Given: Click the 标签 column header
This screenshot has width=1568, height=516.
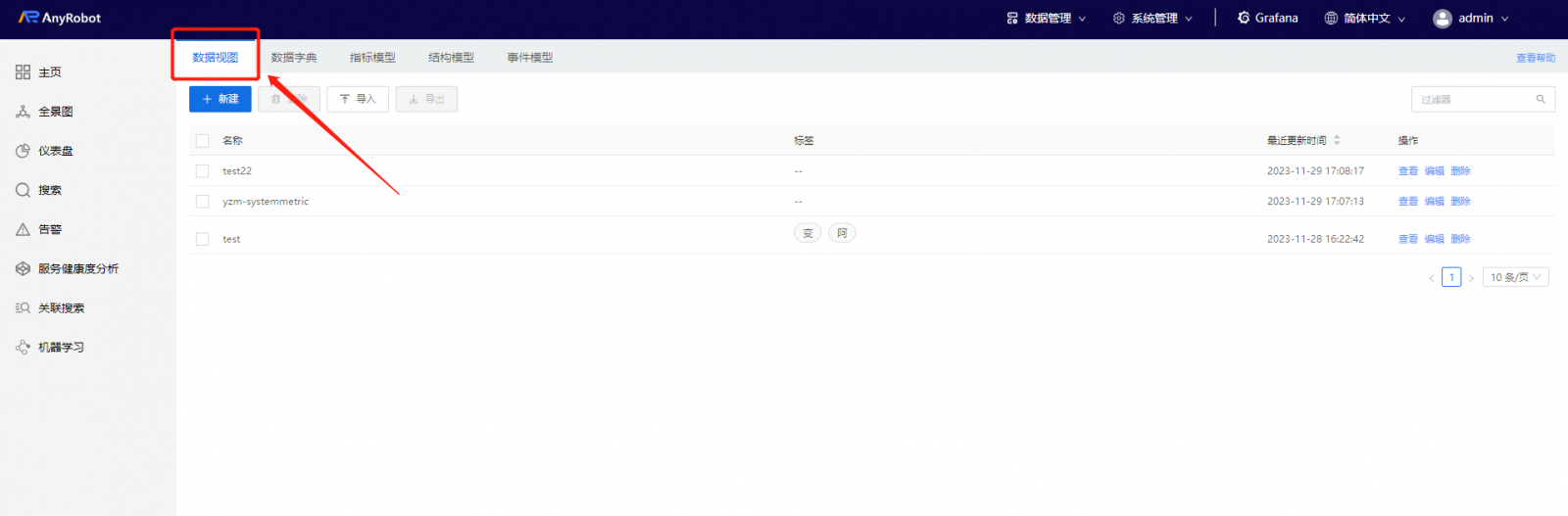Looking at the screenshot, I should click(804, 140).
